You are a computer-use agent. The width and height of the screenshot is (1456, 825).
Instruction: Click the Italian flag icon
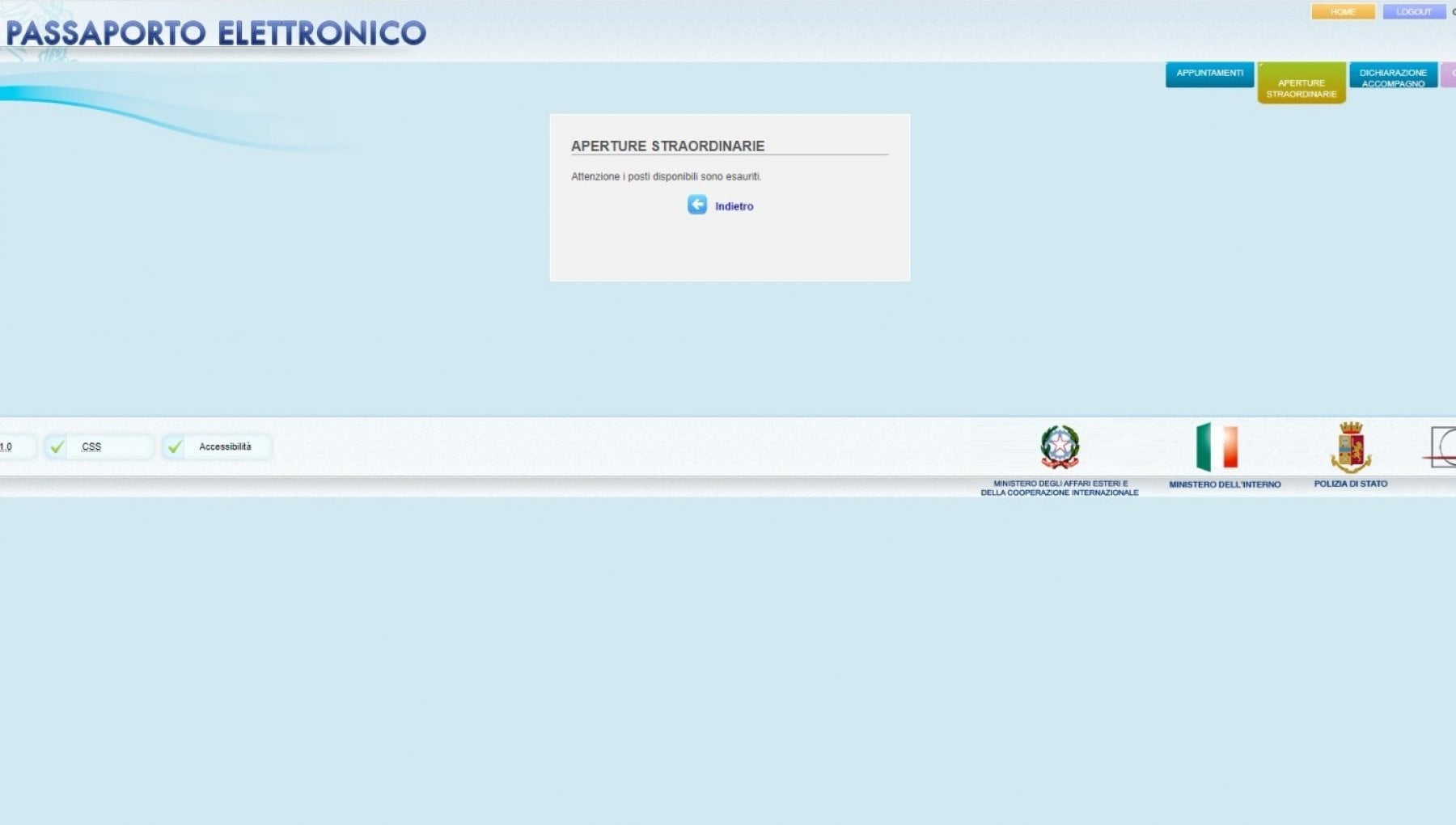tap(1217, 446)
